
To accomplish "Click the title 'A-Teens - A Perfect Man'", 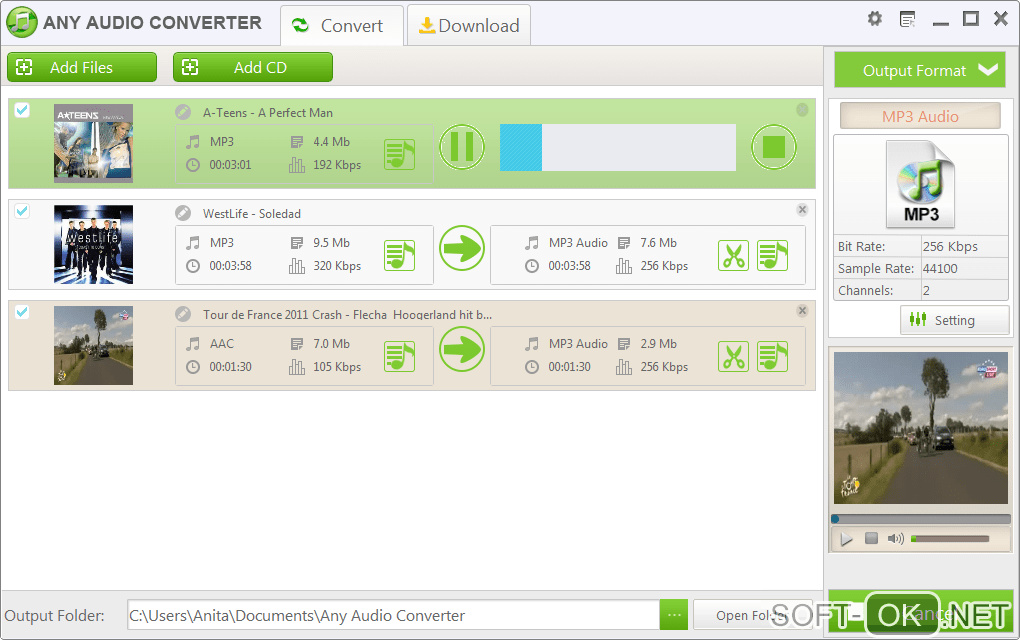I will [x=267, y=113].
